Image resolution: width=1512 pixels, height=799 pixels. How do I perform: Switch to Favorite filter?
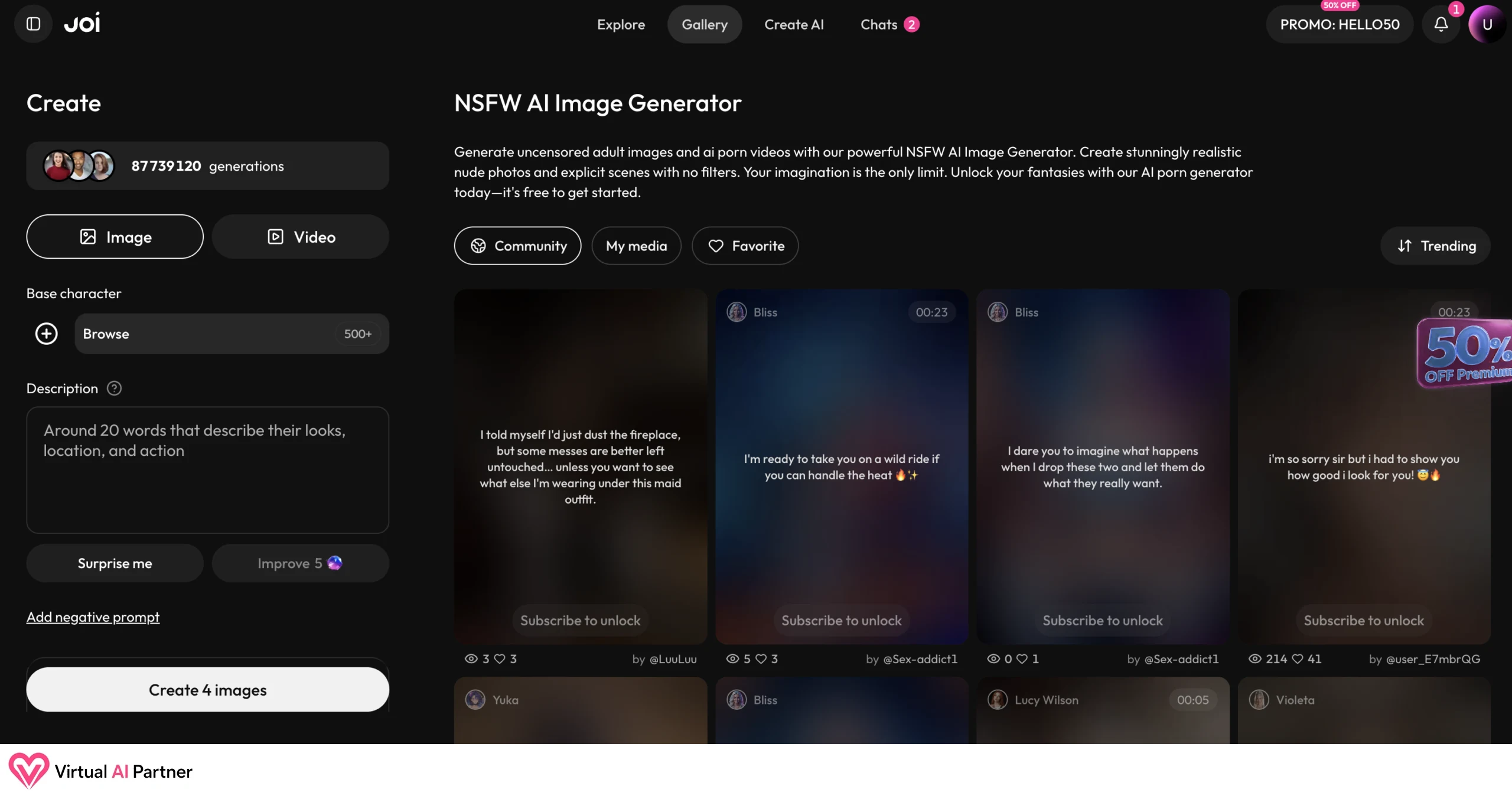(x=745, y=246)
